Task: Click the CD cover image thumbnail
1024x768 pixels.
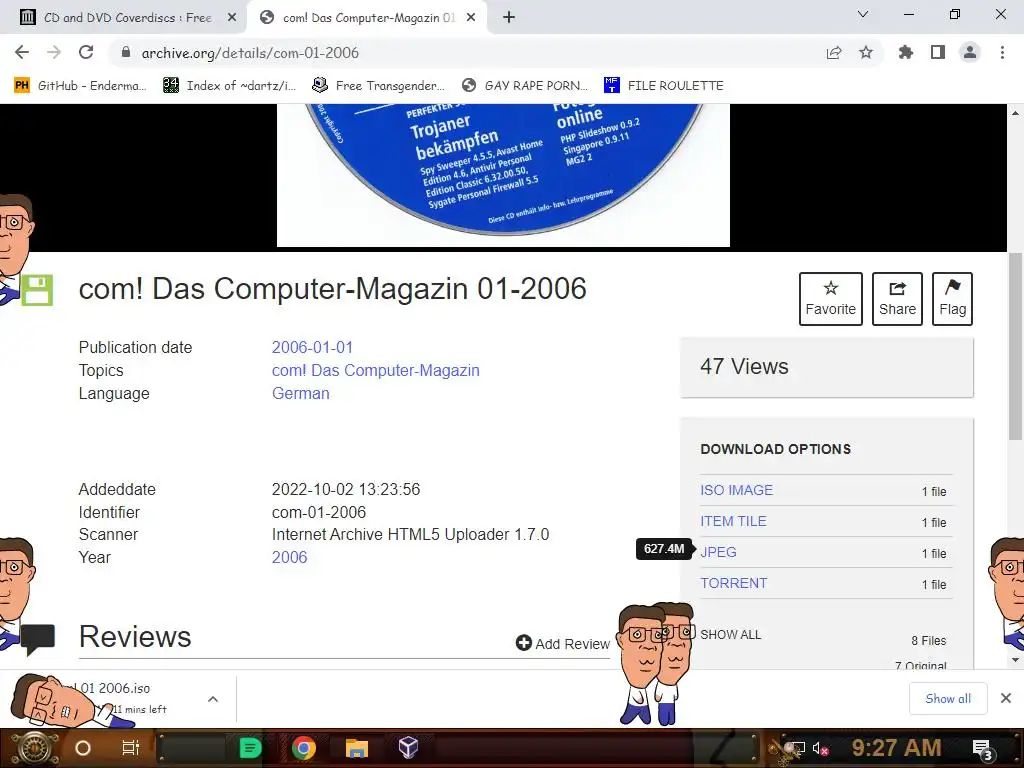Action: tap(503, 175)
